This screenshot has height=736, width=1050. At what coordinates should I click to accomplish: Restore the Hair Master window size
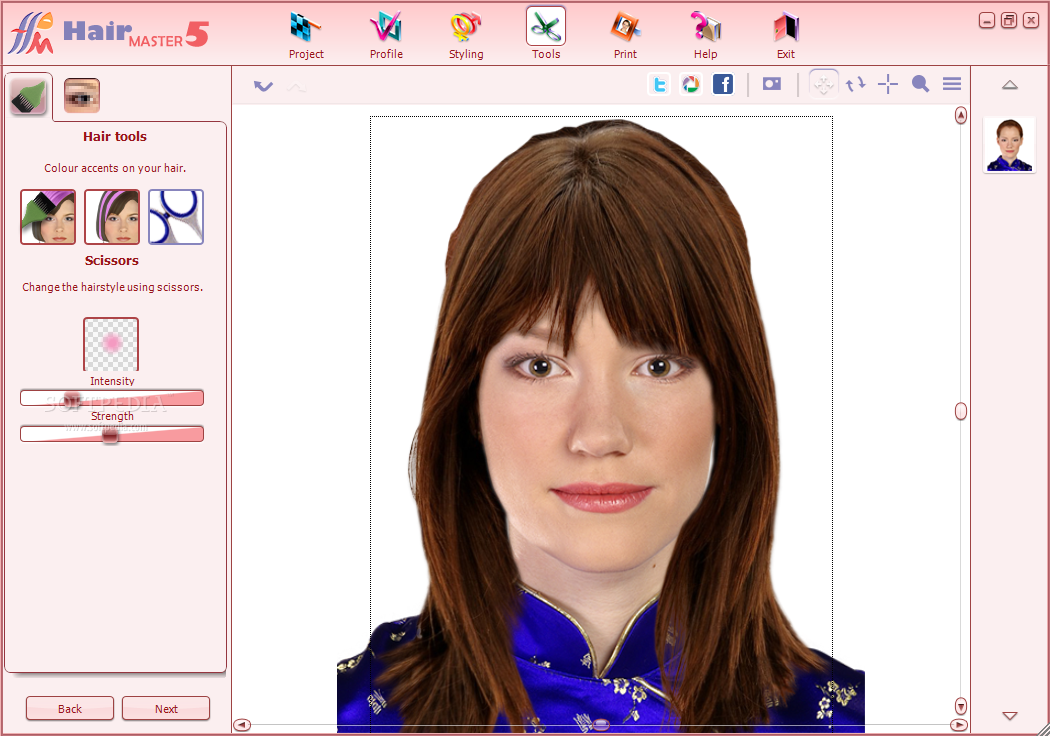[x=1008, y=21]
